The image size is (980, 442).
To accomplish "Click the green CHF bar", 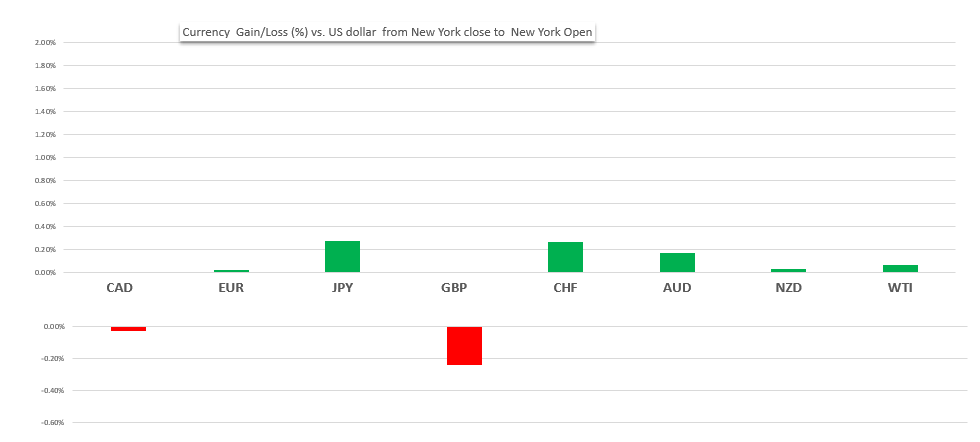I will [565, 257].
